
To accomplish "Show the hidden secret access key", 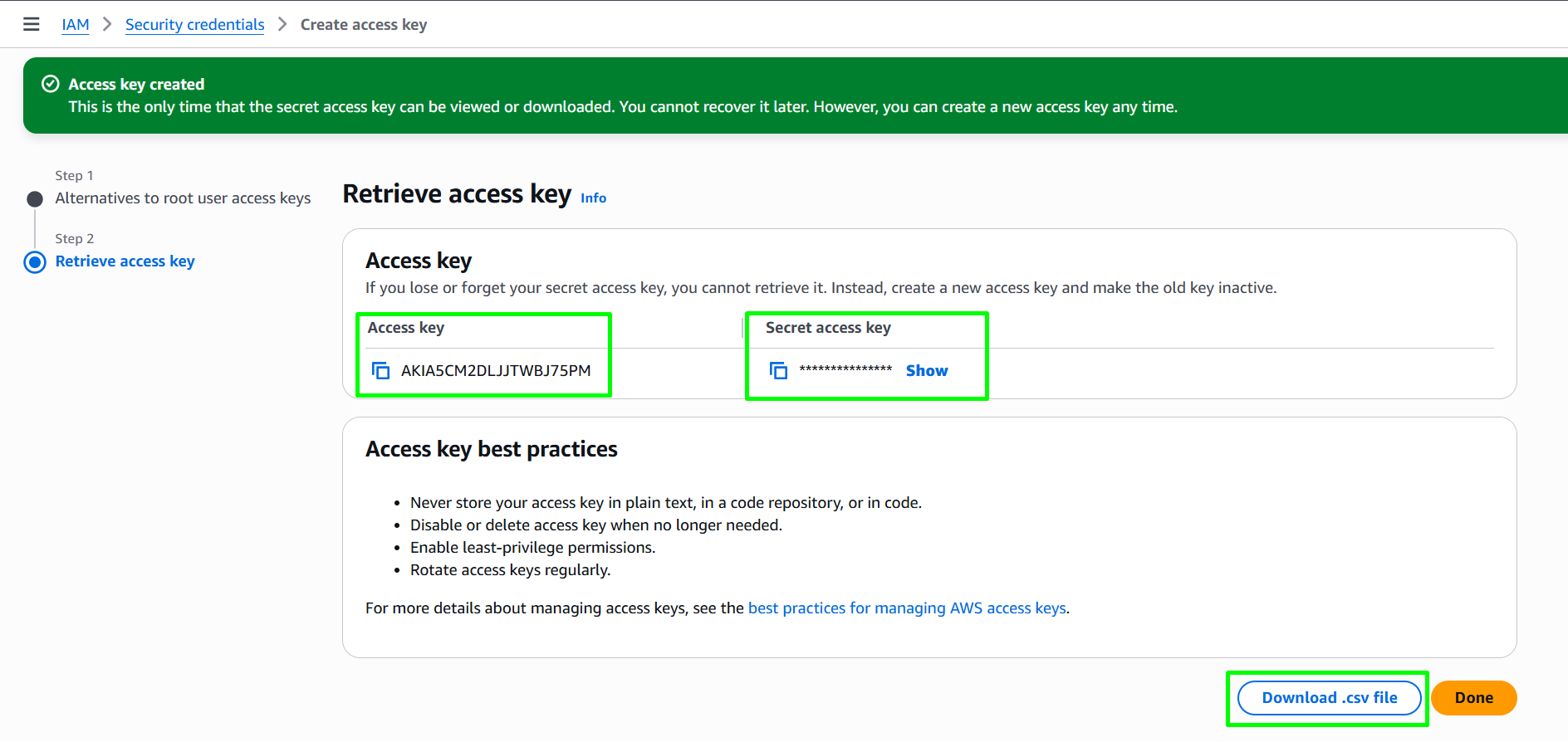I will click(x=927, y=370).
